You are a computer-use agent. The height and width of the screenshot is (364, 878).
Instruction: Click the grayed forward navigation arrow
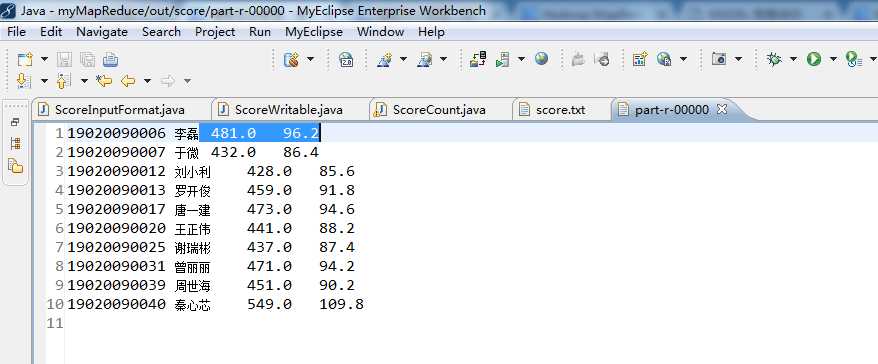[x=167, y=81]
